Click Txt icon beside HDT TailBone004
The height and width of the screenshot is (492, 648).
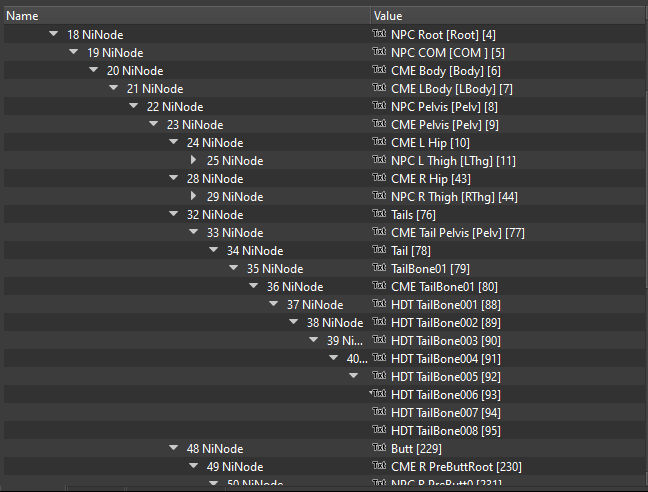click(x=379, y=358)
